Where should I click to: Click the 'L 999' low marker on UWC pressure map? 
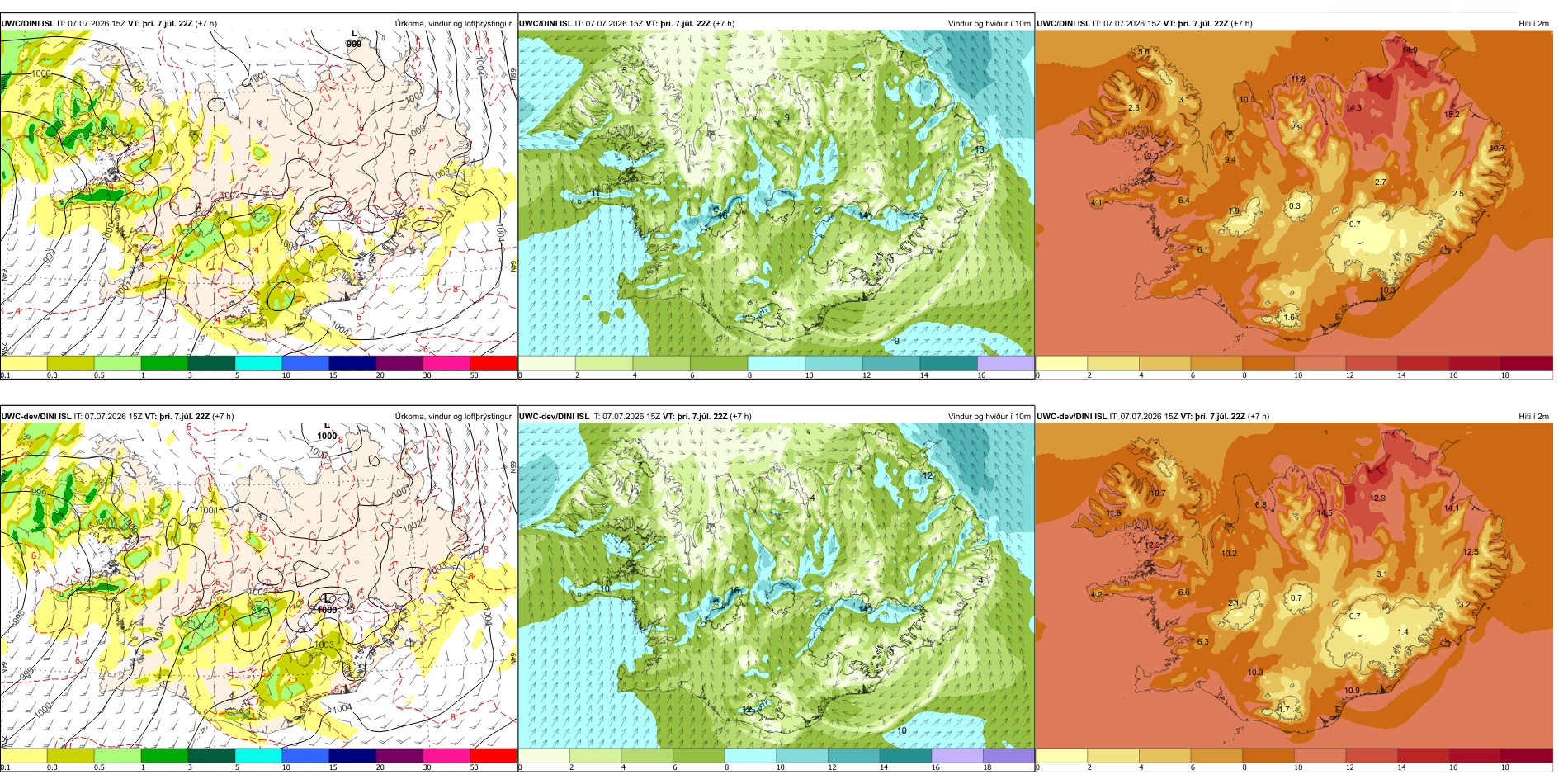[x=354, y=39]
